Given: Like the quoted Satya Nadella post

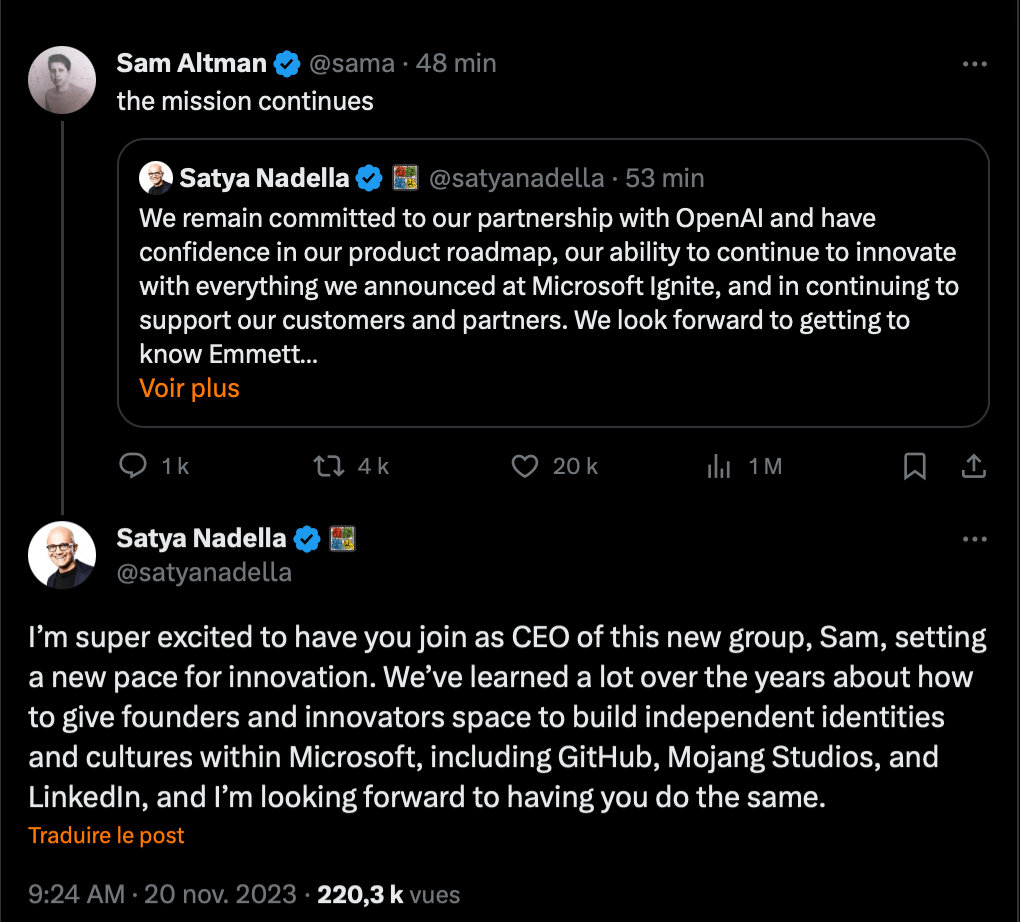Looking at the screenshot, I should (524, 465).
